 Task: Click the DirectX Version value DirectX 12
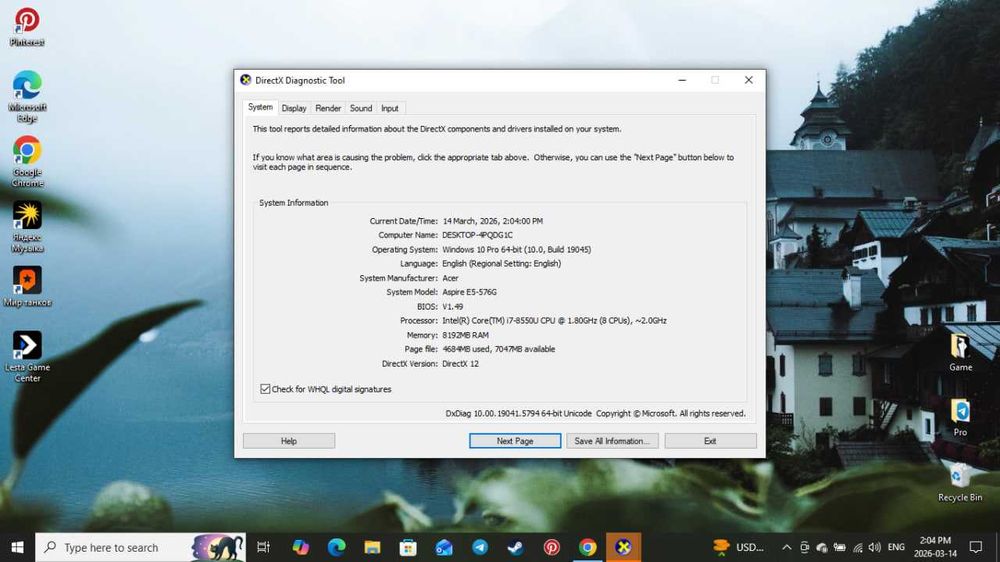click(460, 364)
